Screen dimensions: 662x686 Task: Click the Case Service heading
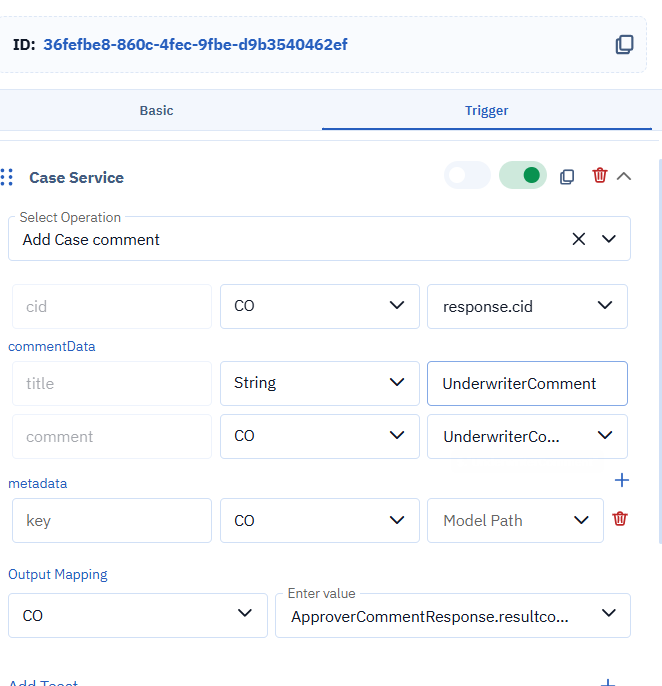[77, 178]
